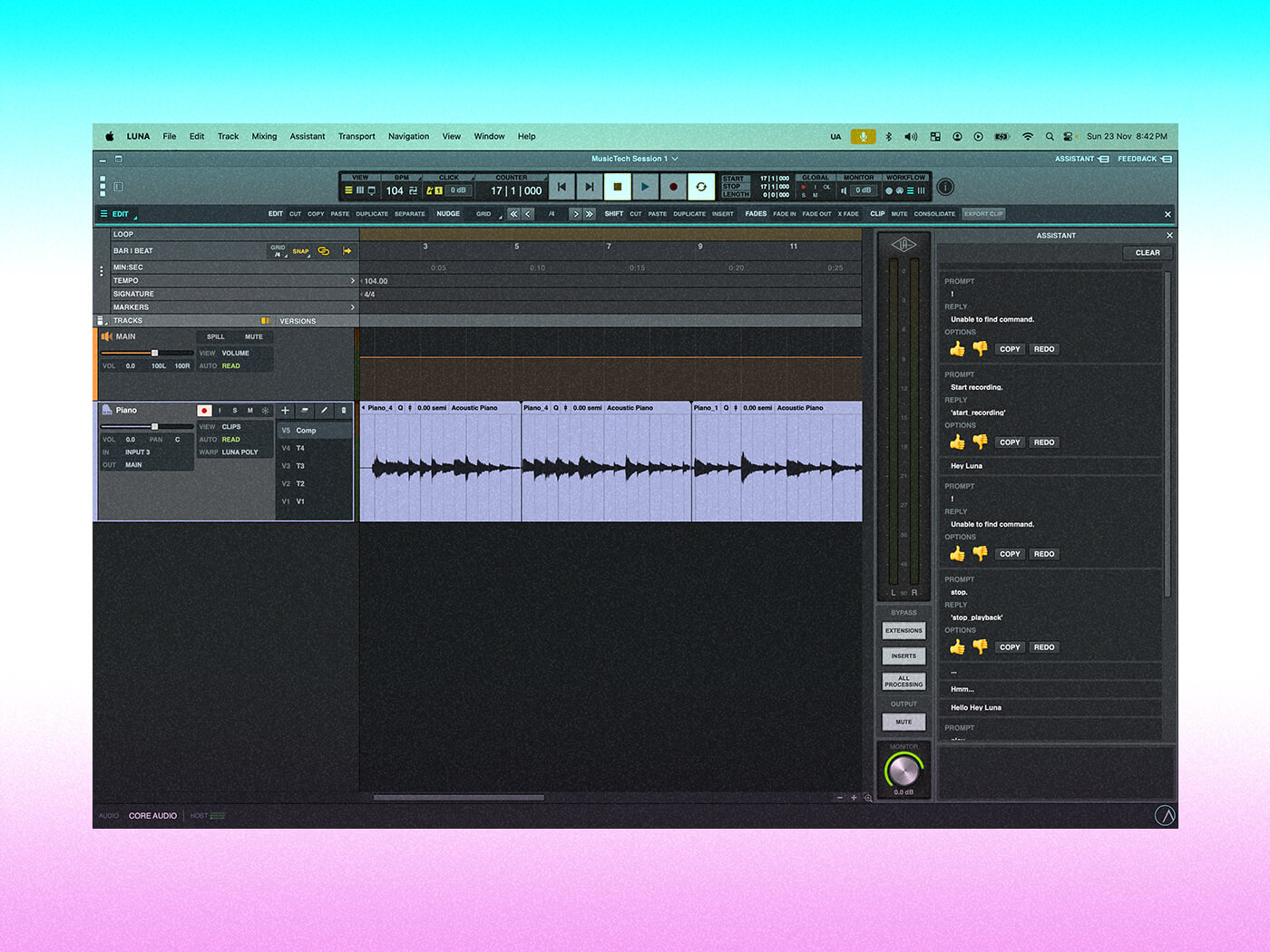Click the Export Clip button

click(x=983, y=214)
